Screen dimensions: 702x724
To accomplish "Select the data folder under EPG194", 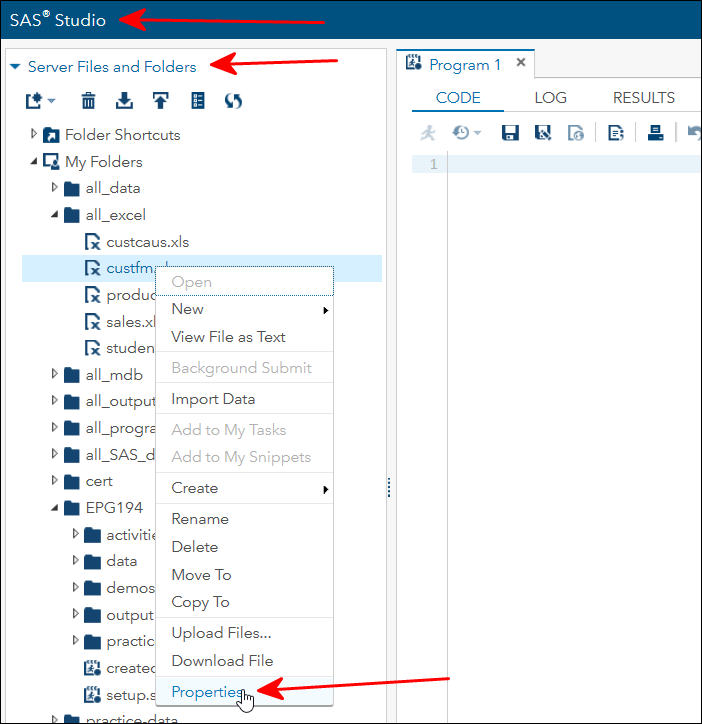I will point(121,561).
